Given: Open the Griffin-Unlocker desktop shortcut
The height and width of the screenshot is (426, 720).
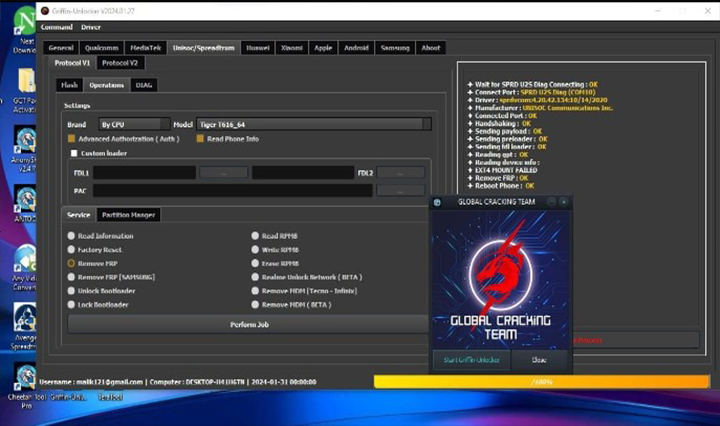Looking at the screenshot, I should [x=68, y=397].
